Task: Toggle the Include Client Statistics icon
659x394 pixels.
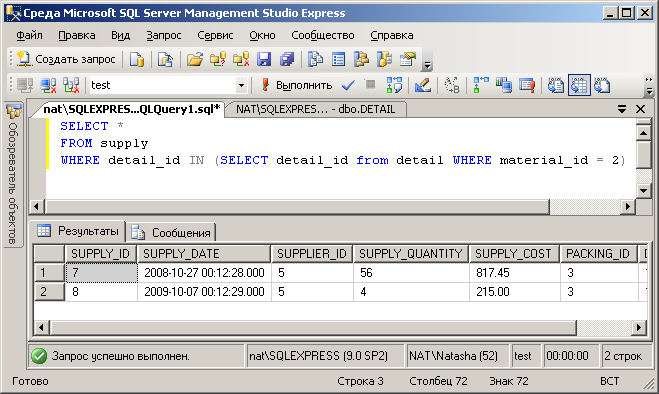Action: (503, 85)
